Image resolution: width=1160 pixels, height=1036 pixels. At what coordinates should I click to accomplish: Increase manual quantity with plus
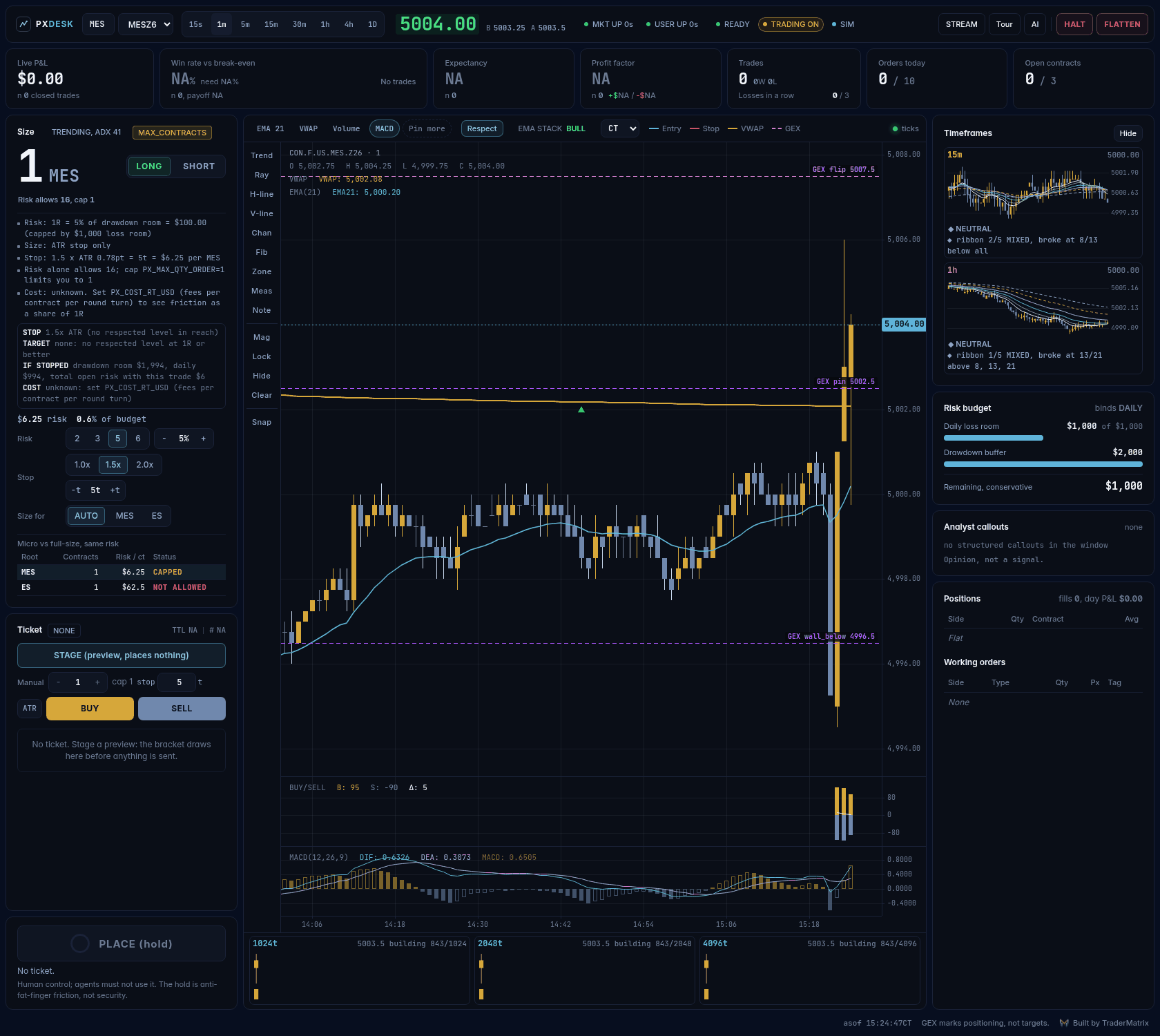(x=97, y=682)
